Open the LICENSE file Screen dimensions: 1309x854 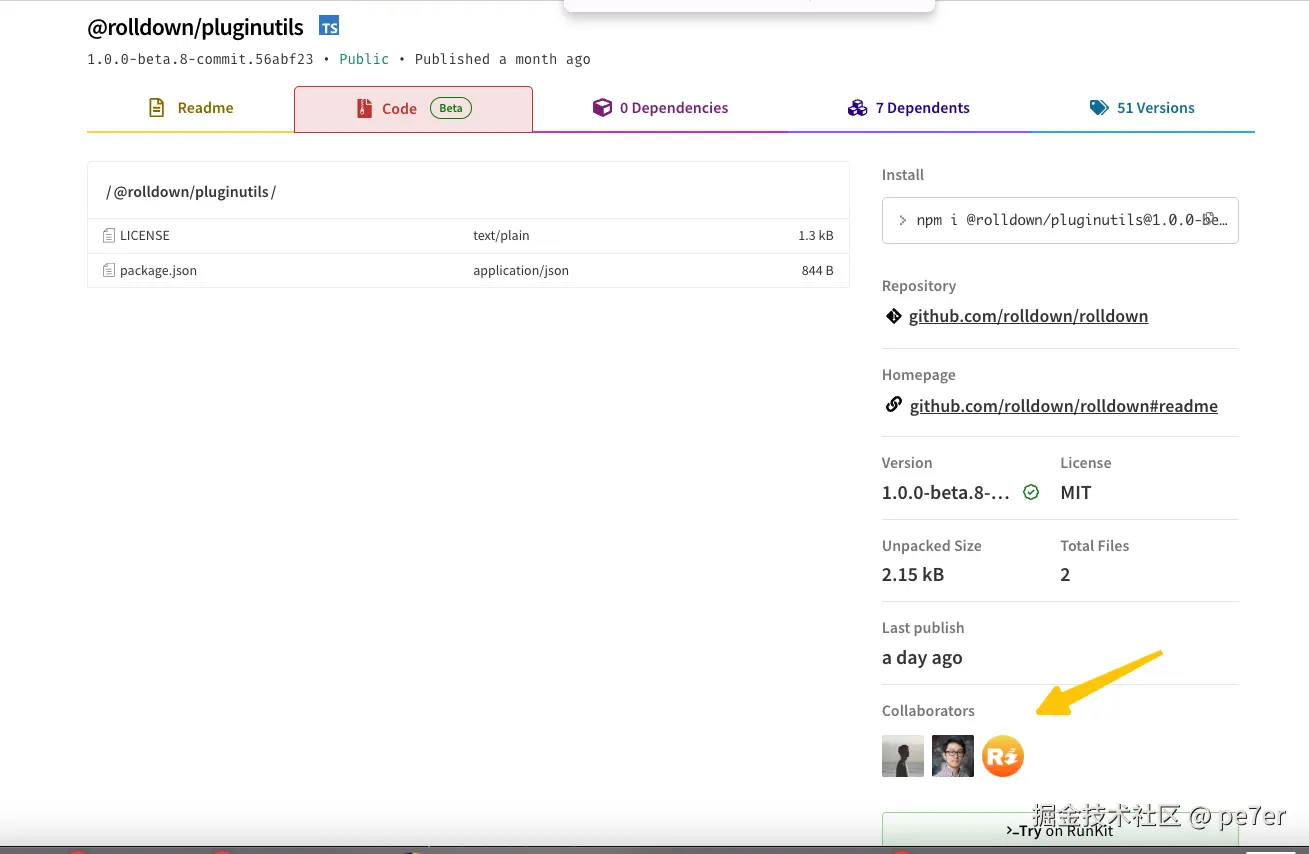(145, 235)
